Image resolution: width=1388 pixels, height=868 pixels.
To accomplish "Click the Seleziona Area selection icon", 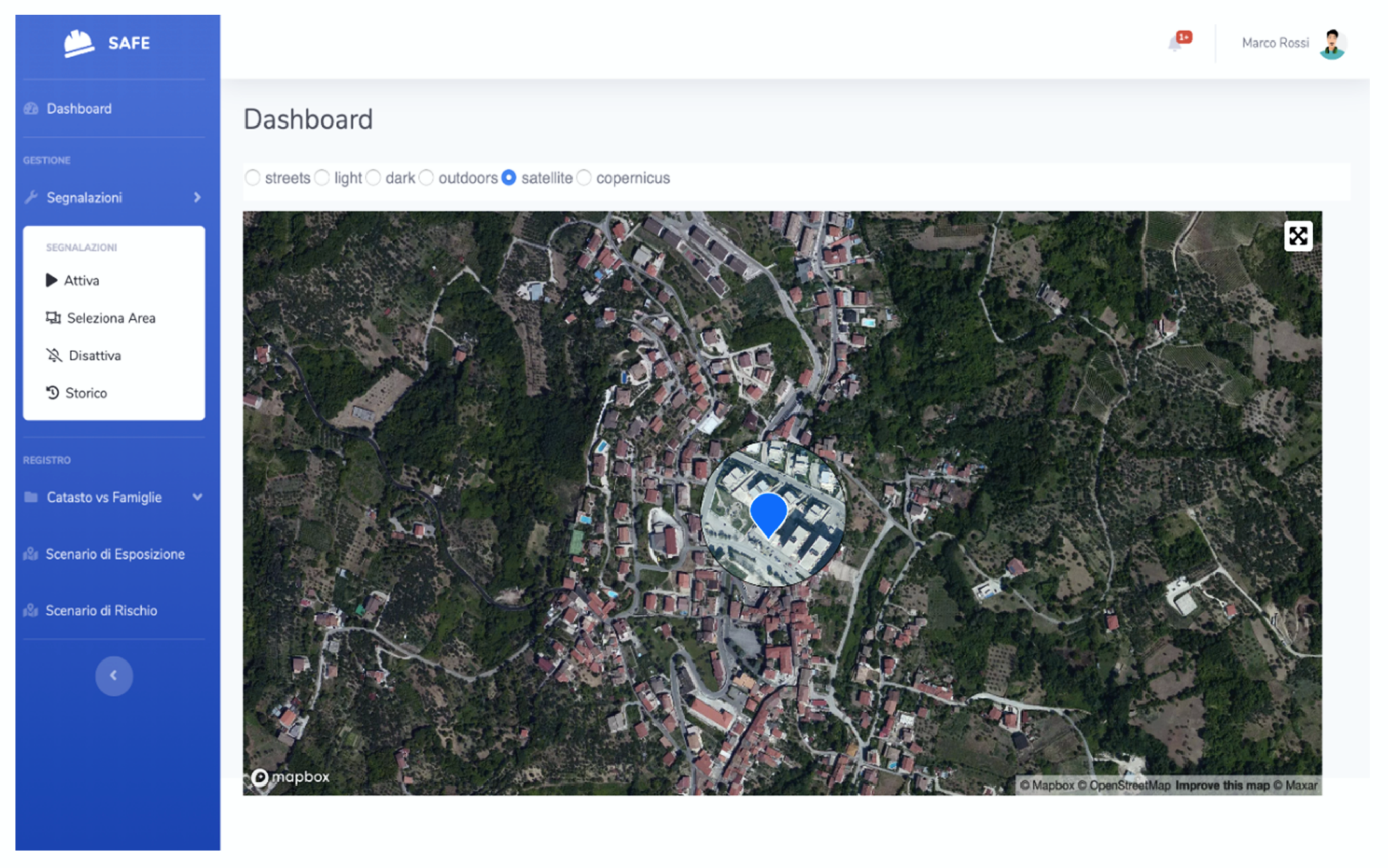I will (53, 318).
